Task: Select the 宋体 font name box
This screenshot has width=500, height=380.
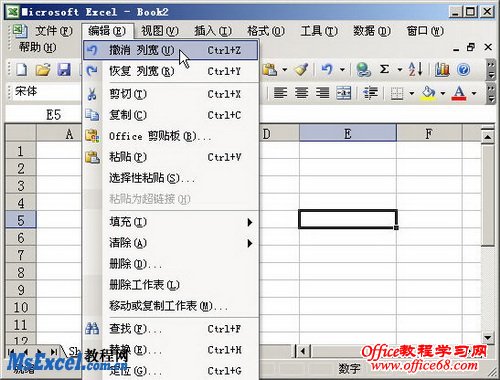Action: coord(47,91)
